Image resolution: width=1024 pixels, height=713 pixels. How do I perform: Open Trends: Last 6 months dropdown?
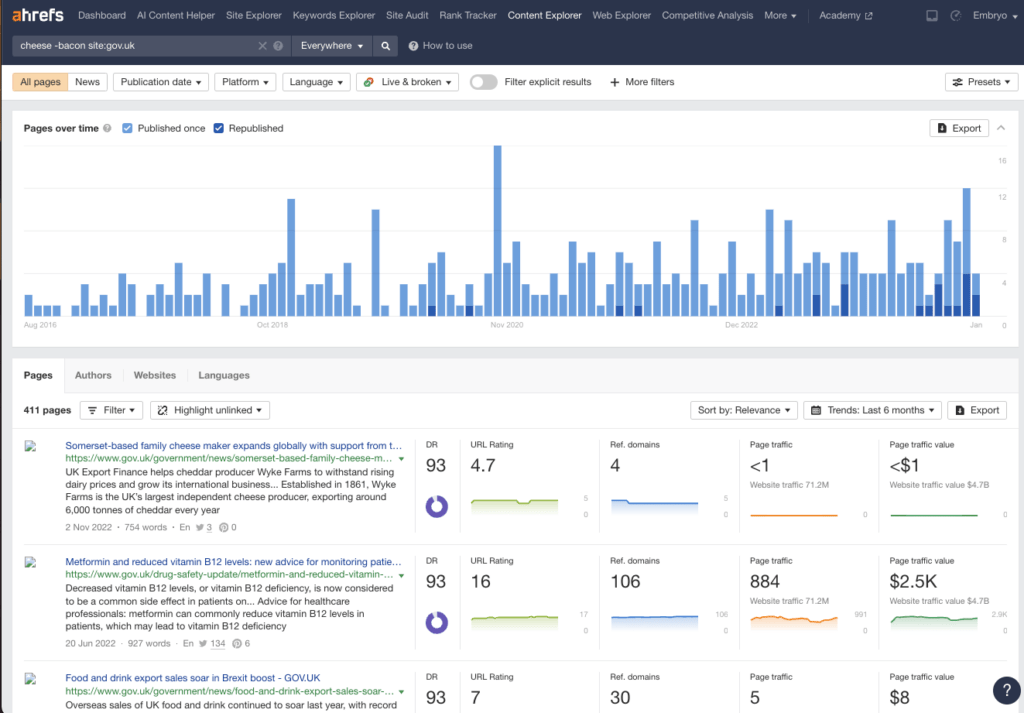(x=872, y=410)
